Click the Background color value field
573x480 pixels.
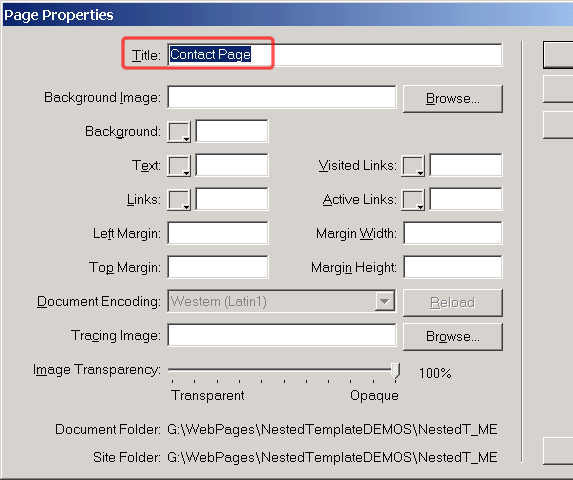pos(232,131)
